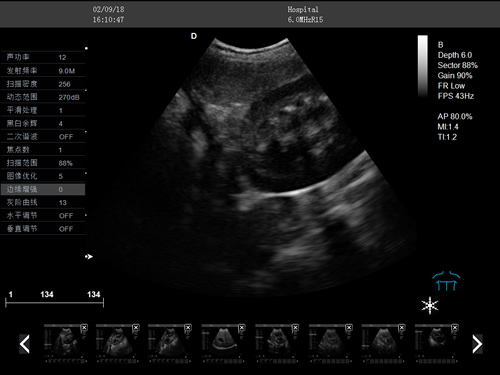Click the D orientation marker above scan
The height and width of the screenshot is (375, 500).
[194, 36]
